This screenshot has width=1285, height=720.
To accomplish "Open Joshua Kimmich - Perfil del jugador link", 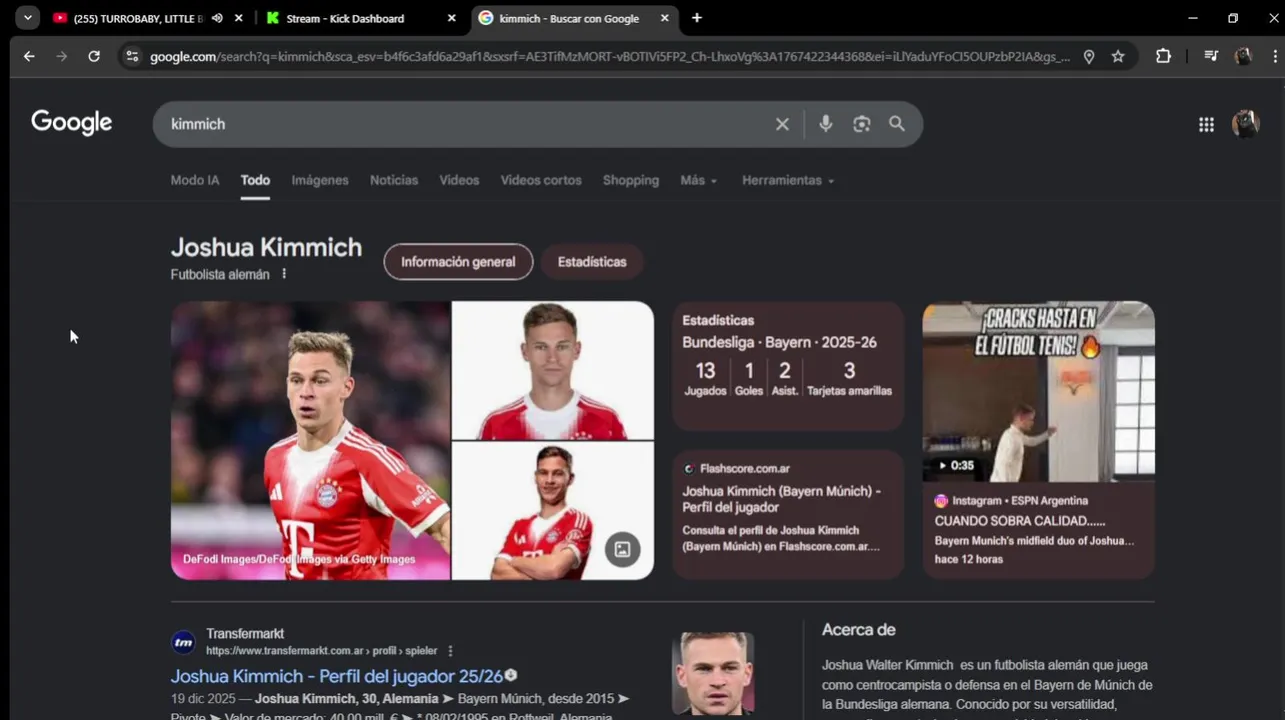I will click(337, 676).
